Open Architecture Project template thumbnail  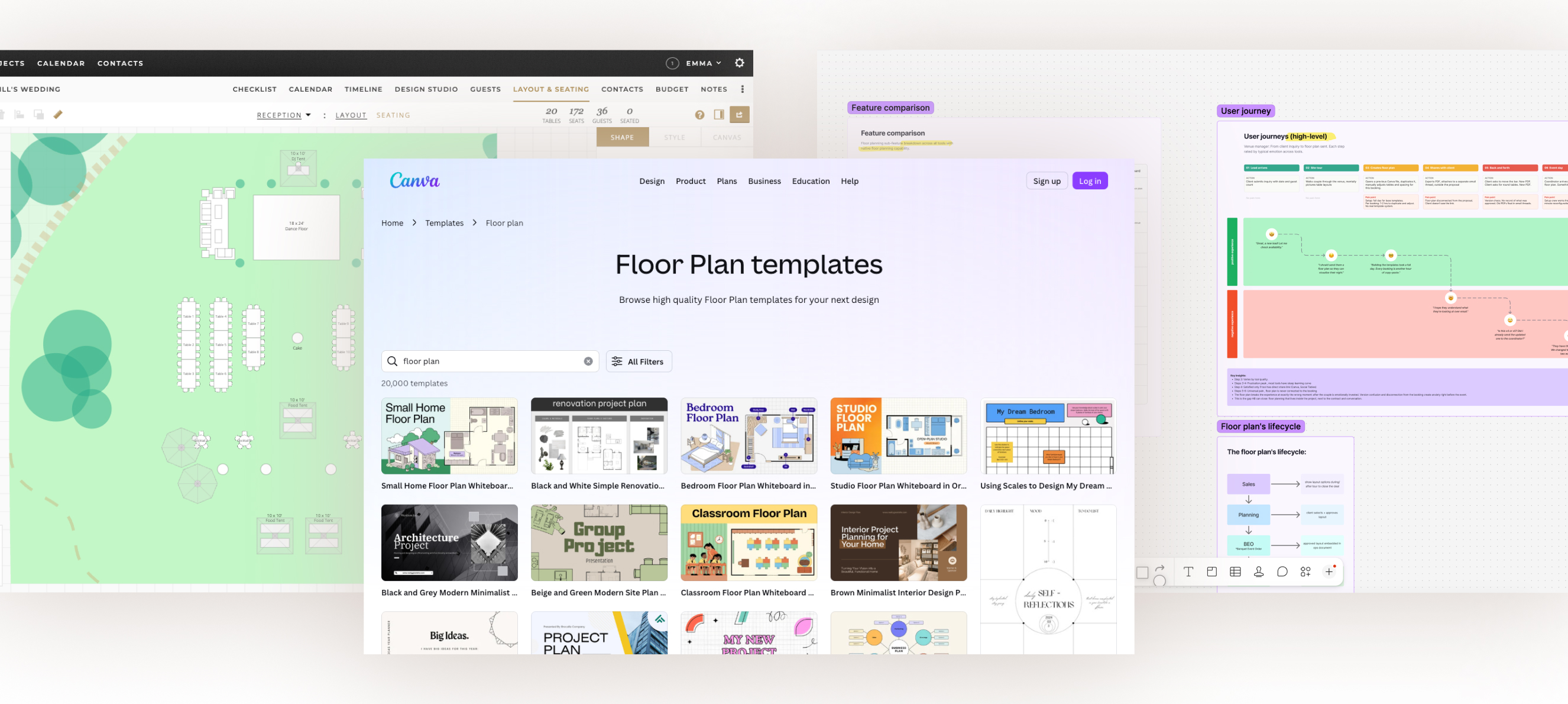click(x=449, y=542)
